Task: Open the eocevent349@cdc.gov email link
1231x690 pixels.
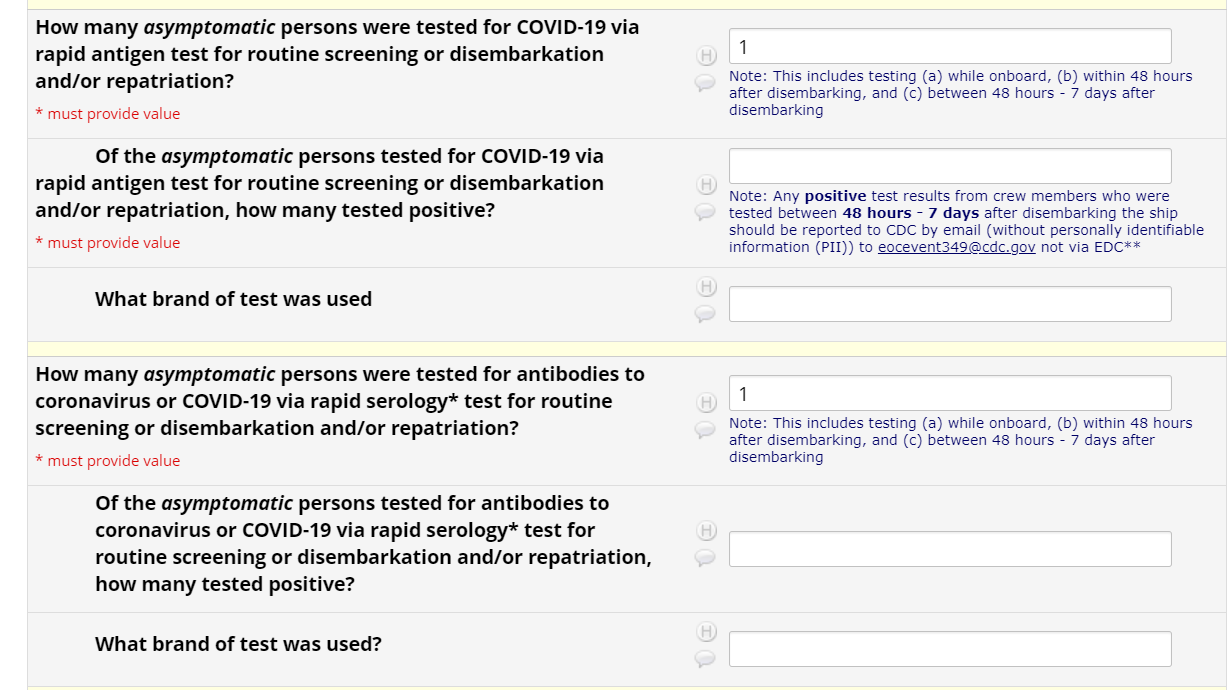Action: point(956,247)
